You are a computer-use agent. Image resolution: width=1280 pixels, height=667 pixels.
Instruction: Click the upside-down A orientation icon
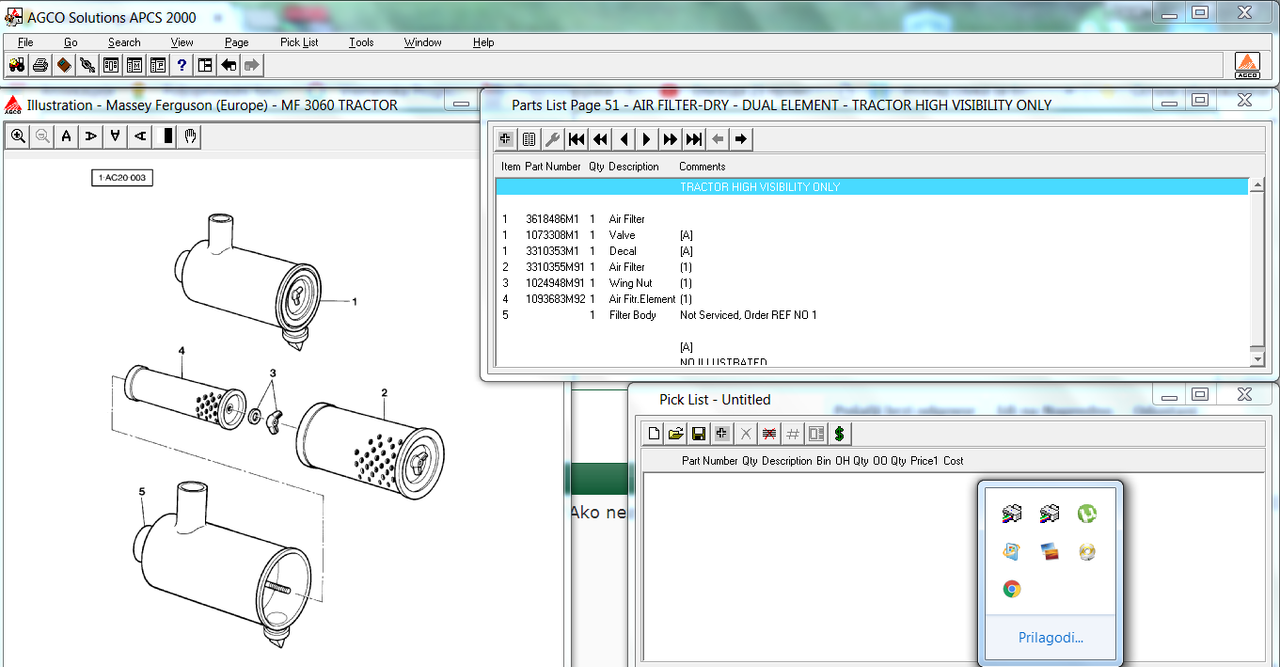(116, 136)
